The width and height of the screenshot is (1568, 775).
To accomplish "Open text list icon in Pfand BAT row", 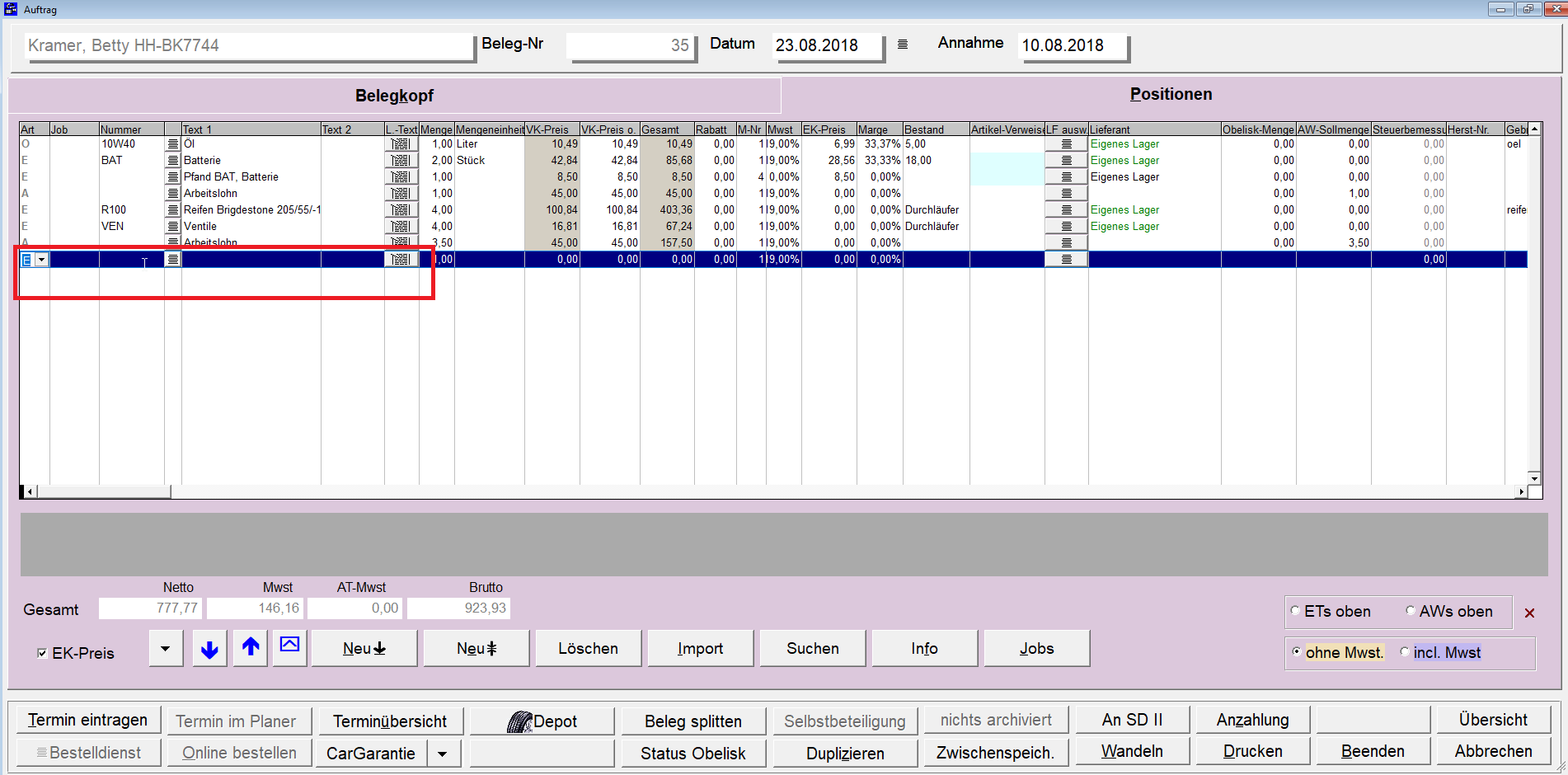I will click(173, 176).
